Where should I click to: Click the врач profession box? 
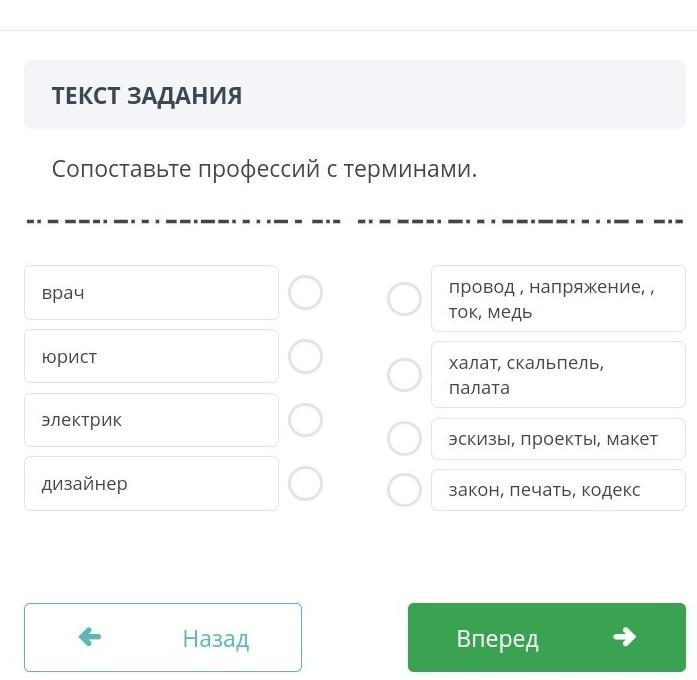coord(151,293)
